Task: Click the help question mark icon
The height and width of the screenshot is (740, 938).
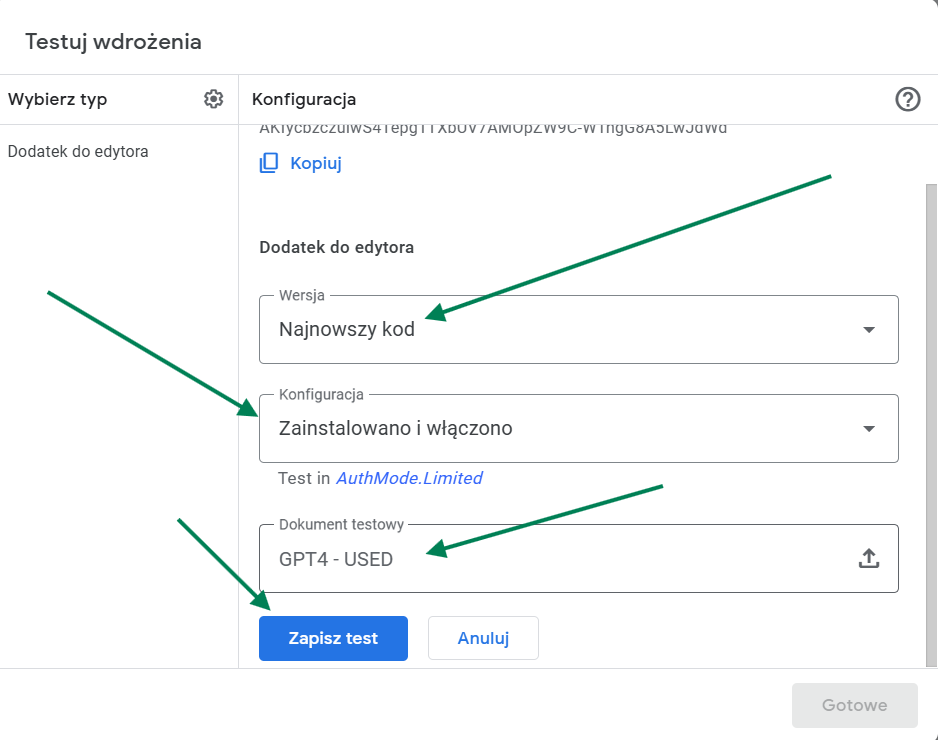Action: click(907, 99)
